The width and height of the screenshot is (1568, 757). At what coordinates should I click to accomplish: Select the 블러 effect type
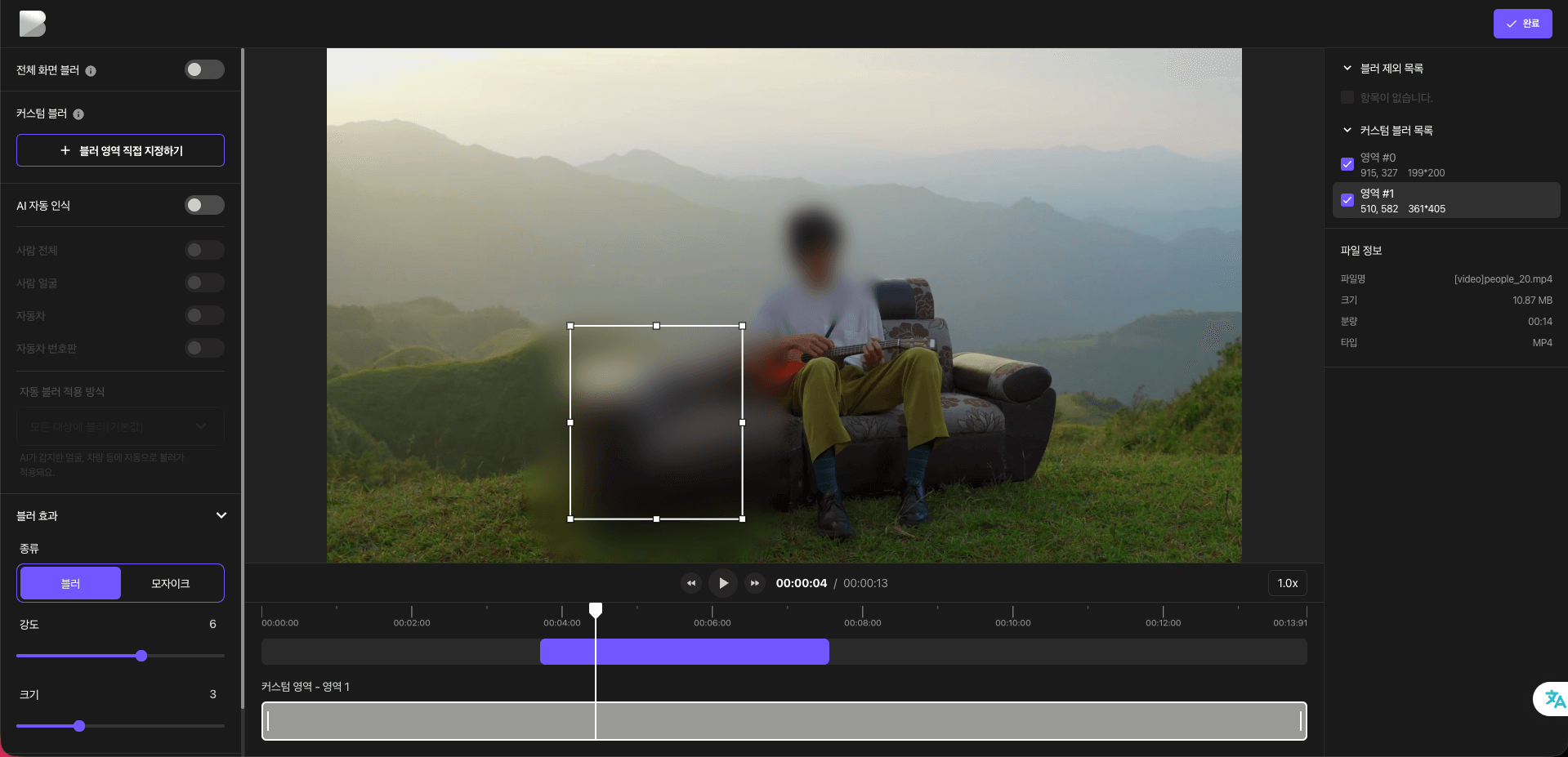71,583
